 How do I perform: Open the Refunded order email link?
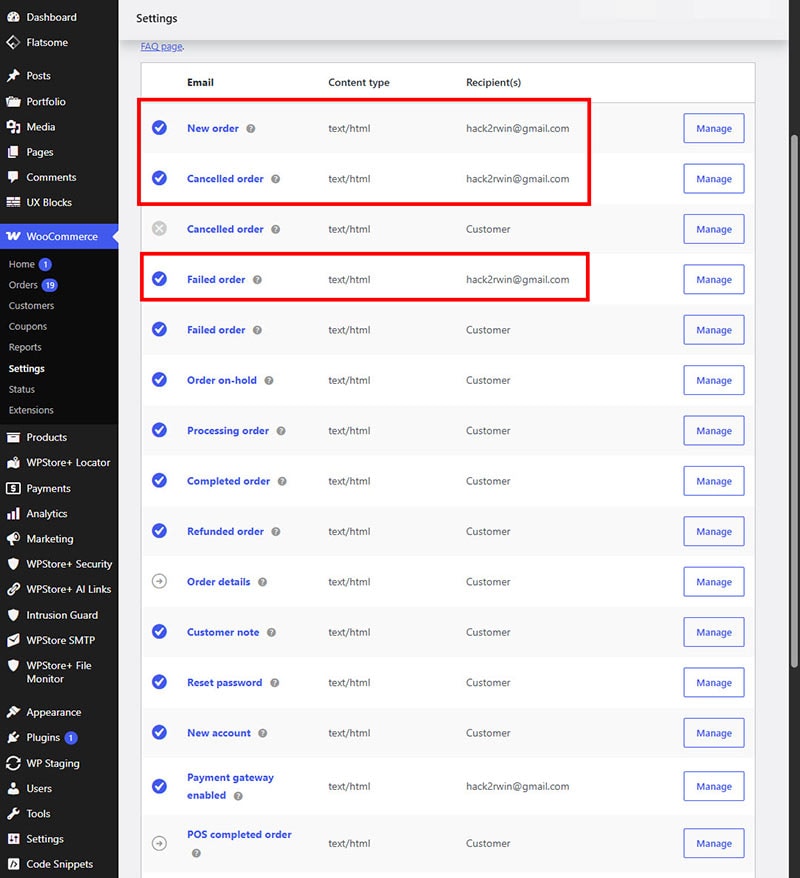pos(225,531)
